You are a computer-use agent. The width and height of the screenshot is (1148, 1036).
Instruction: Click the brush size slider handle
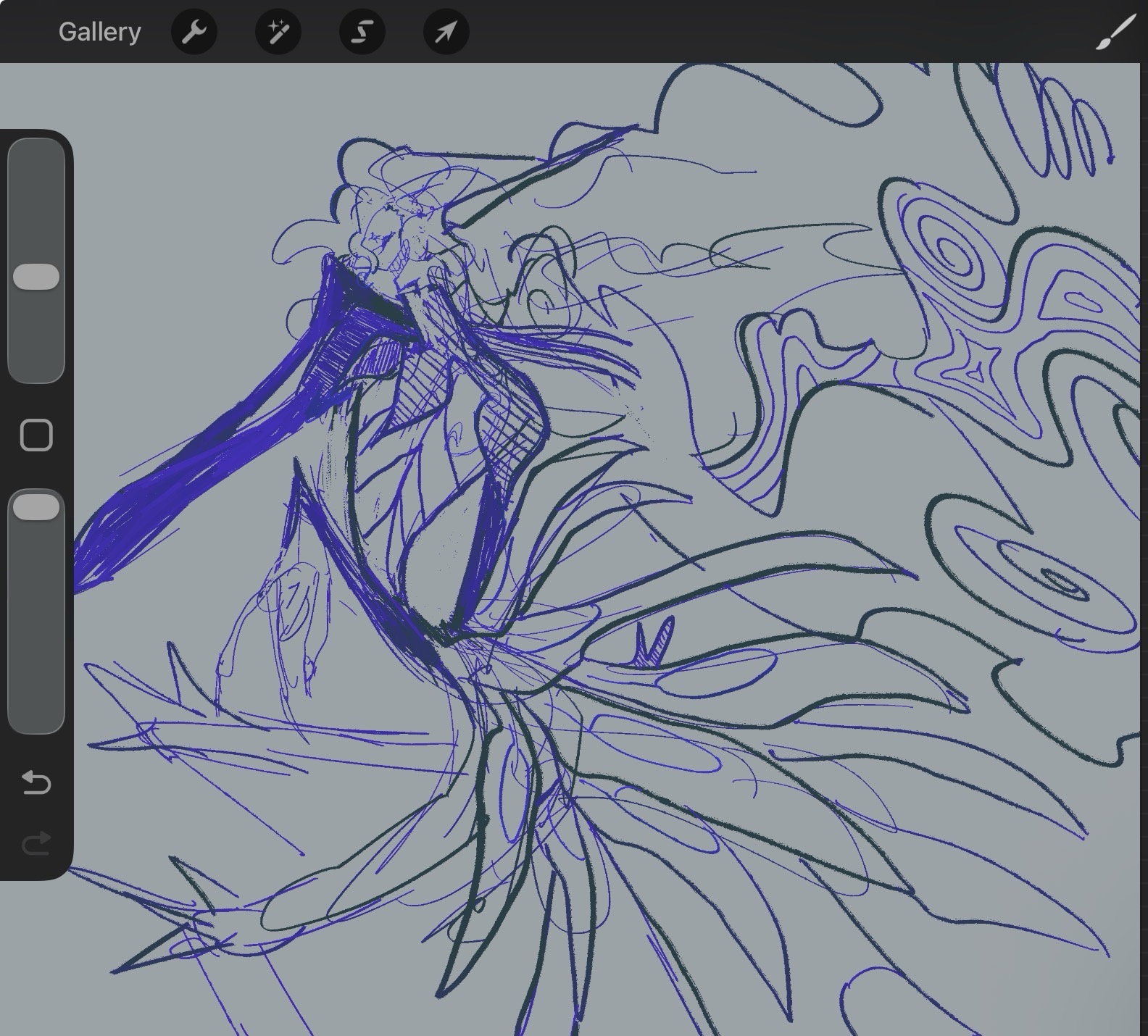pos(36,277)
